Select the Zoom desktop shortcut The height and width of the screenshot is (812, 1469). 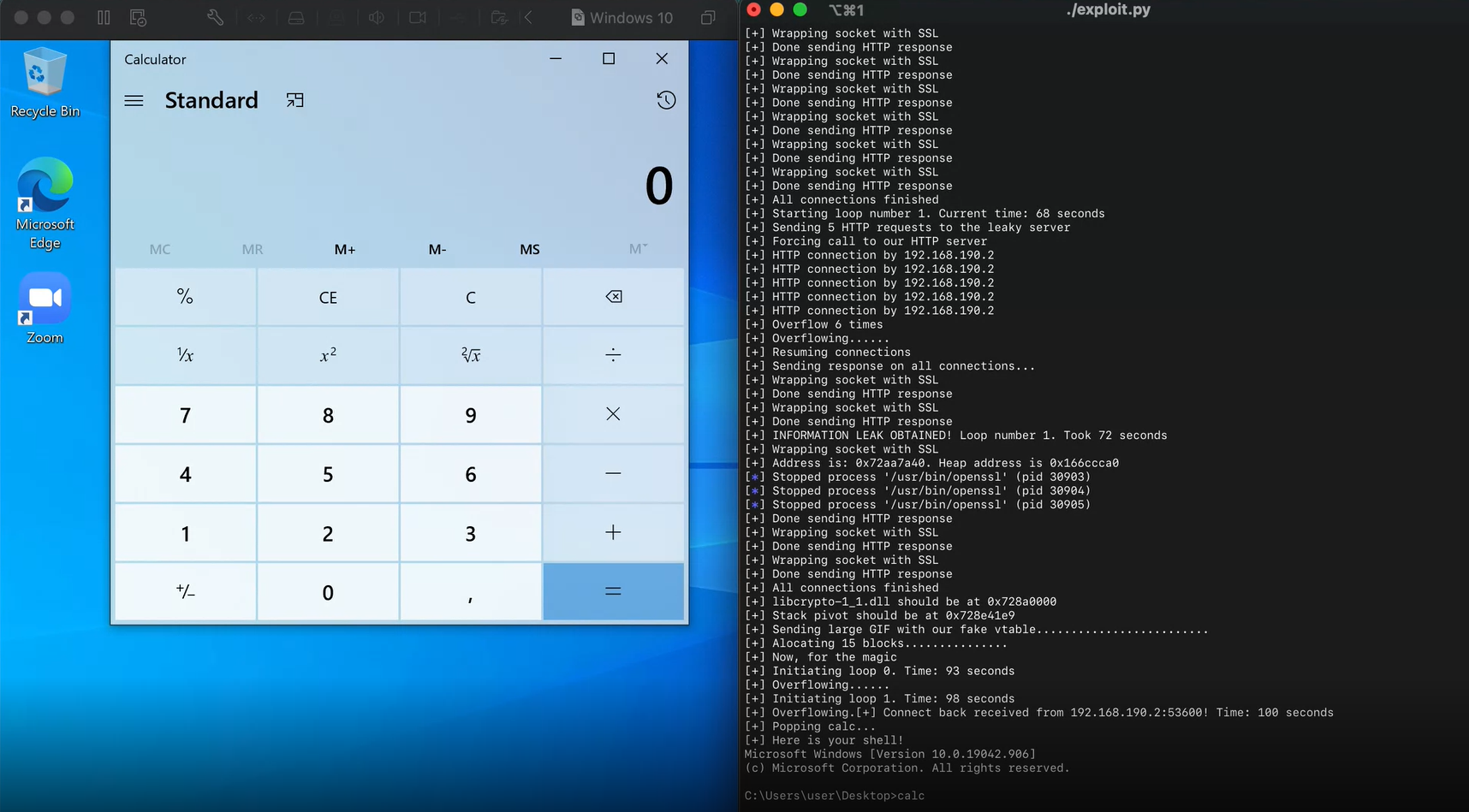[45, 309]
